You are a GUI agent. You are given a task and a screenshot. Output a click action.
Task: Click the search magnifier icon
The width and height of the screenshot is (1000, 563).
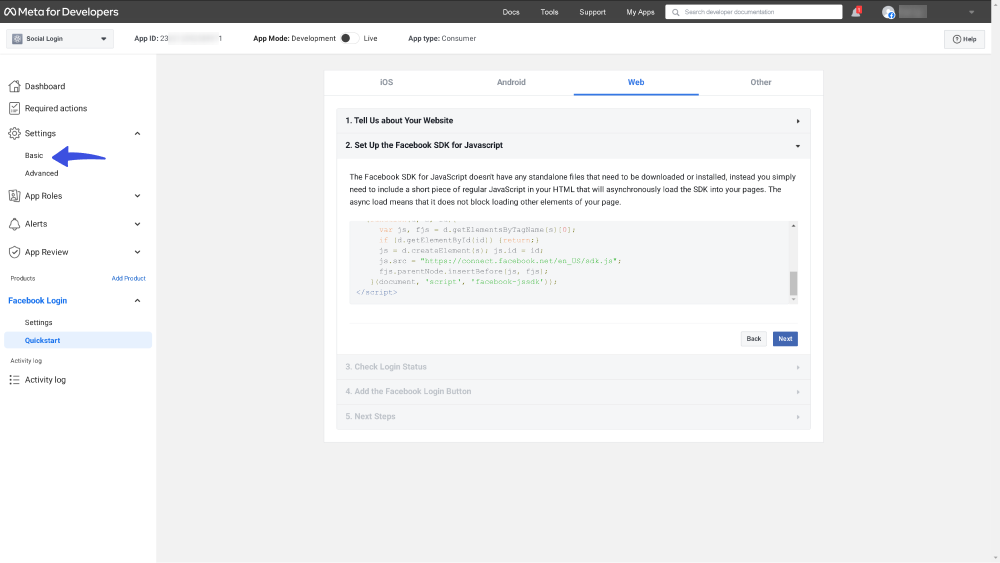tap(675, 12)
